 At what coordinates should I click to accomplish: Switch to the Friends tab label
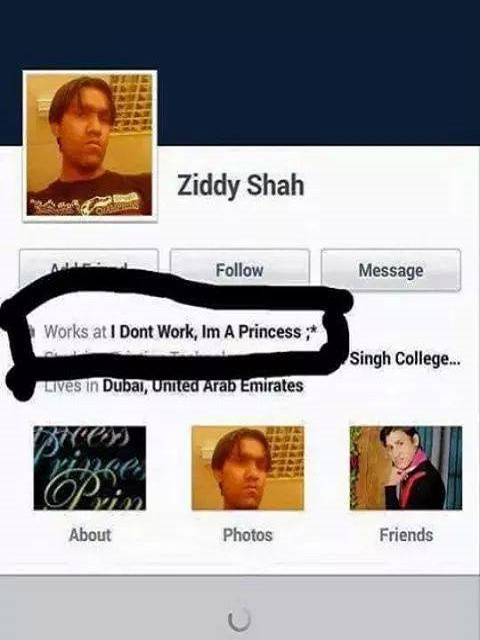(406, 535)
